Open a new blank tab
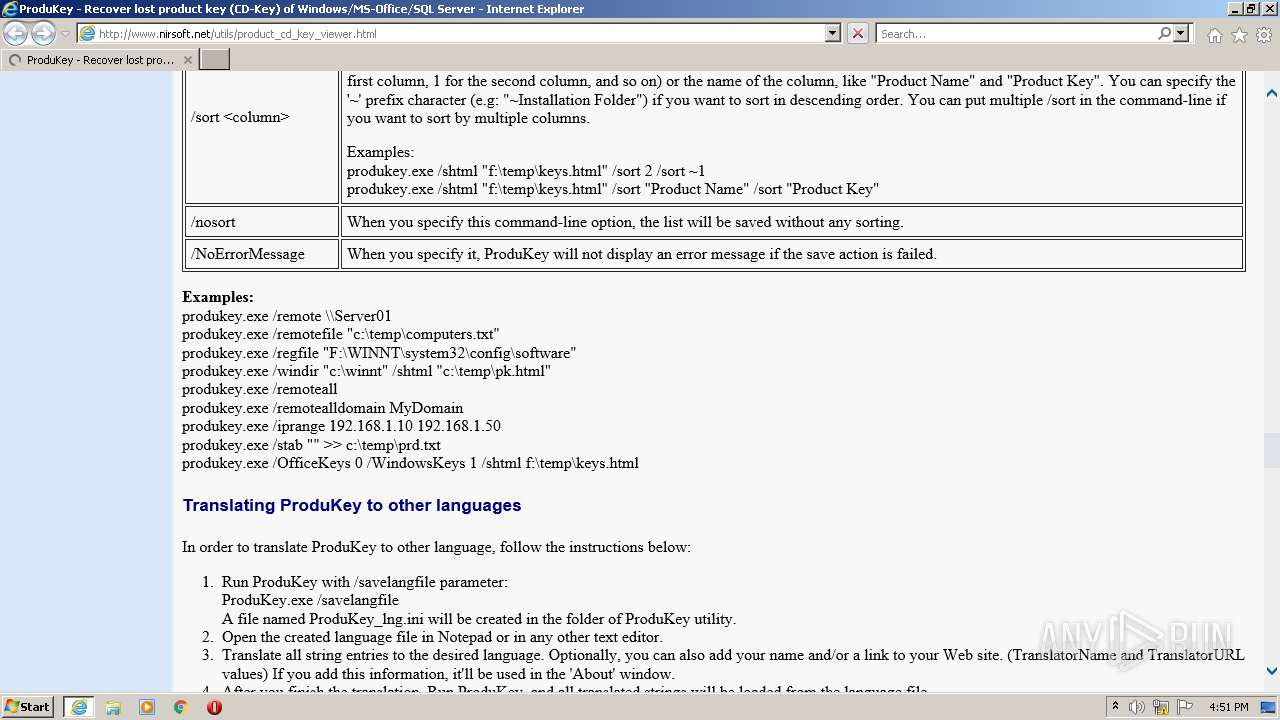This screenshot has height=720, width=1280. pos(215,60)
